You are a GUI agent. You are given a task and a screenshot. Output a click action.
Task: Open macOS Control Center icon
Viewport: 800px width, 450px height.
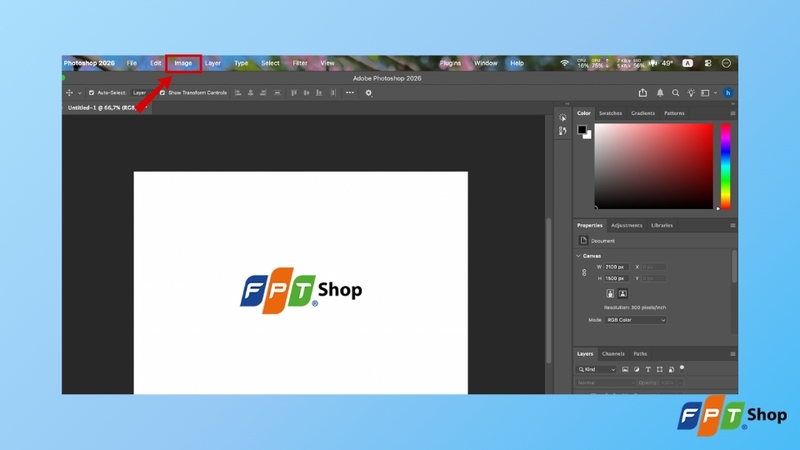[x=708, y=63]
